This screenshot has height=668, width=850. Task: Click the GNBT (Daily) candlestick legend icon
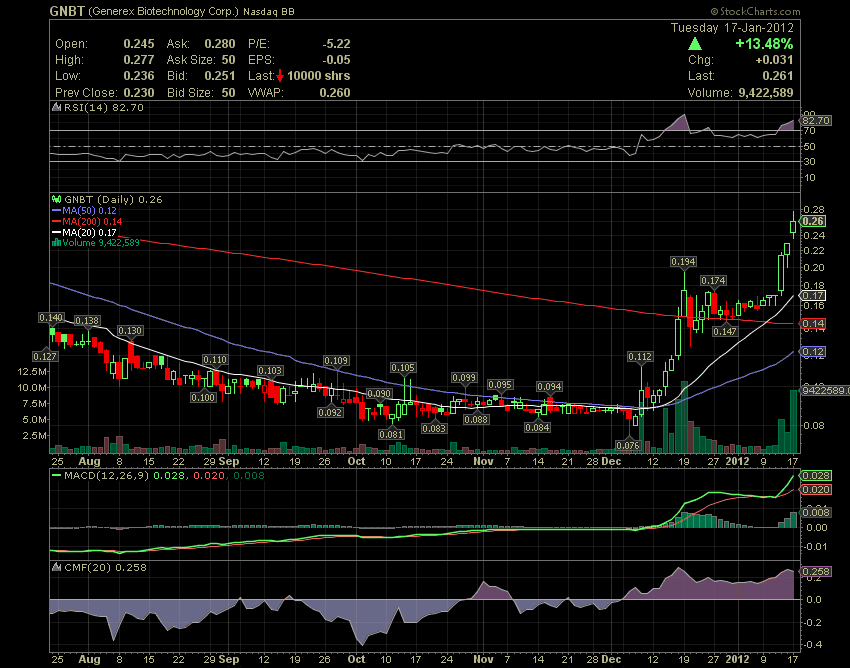coord(56,200)
